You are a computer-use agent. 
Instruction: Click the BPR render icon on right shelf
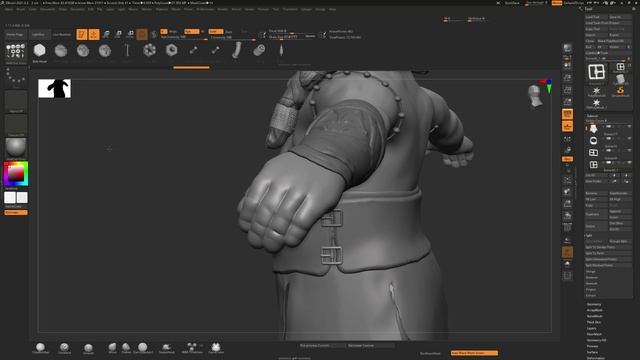click(x=567, y=48)
